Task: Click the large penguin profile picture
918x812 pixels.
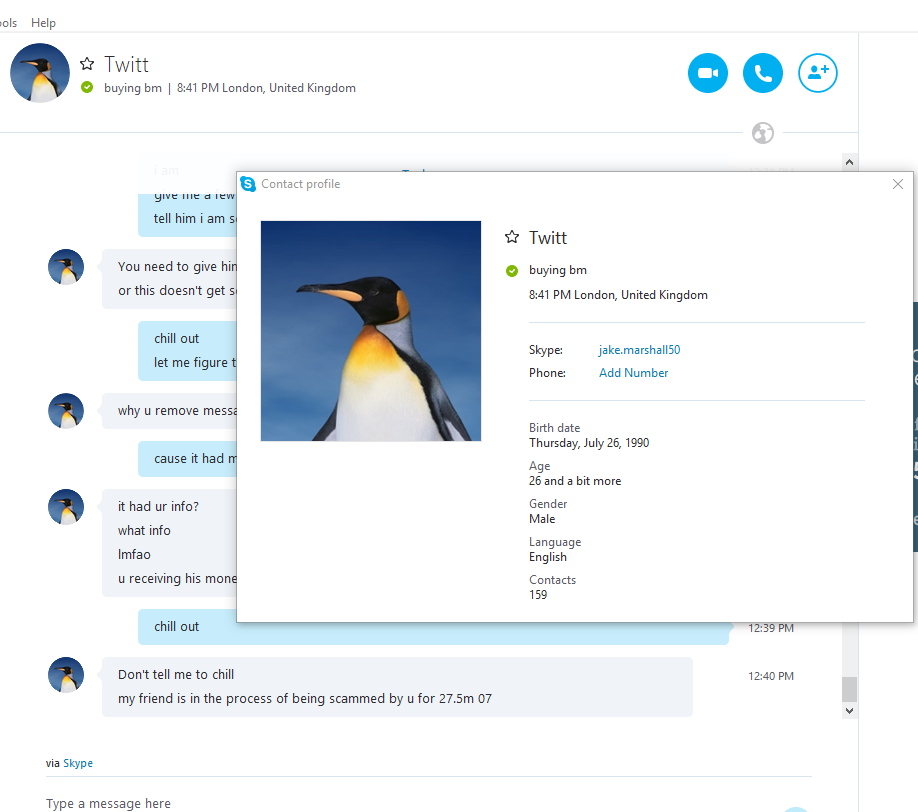Action: point(371,331)
